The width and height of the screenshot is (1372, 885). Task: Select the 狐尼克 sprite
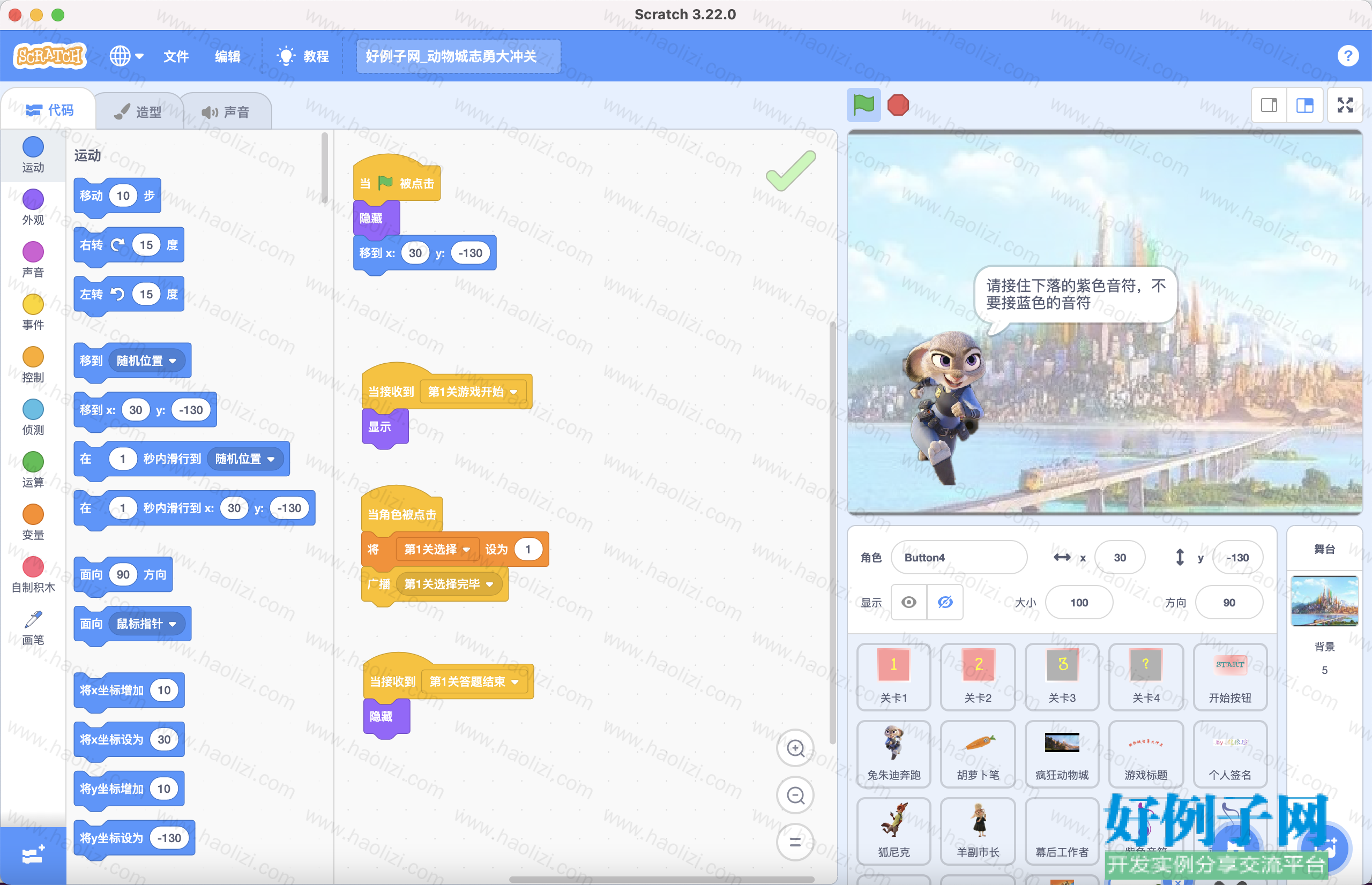pos(894,831)
